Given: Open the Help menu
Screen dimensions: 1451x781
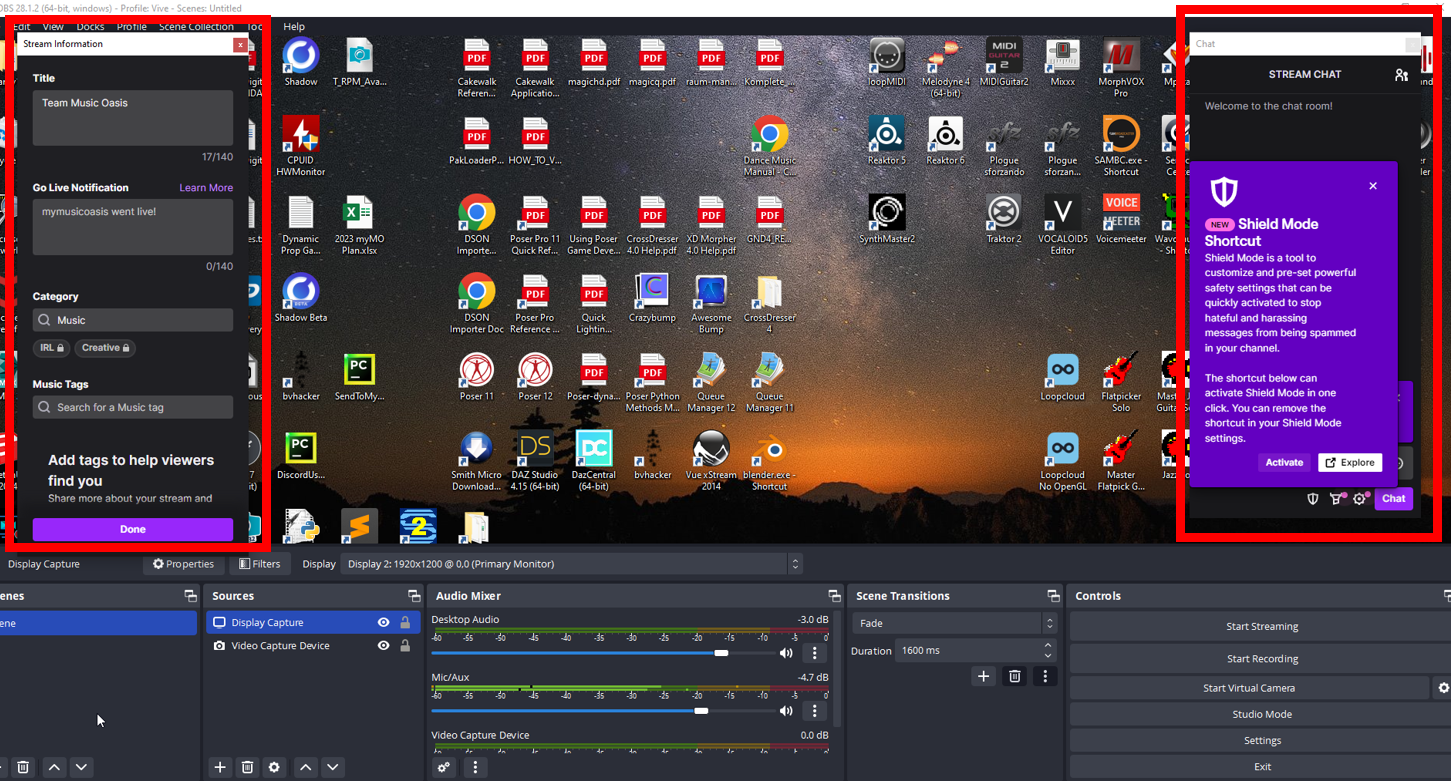Looking at the screenshot, I should tap(294, 27).
